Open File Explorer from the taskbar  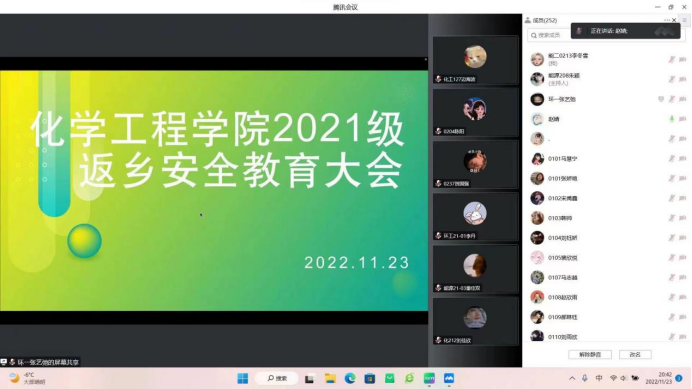click(x=330, y=378)
